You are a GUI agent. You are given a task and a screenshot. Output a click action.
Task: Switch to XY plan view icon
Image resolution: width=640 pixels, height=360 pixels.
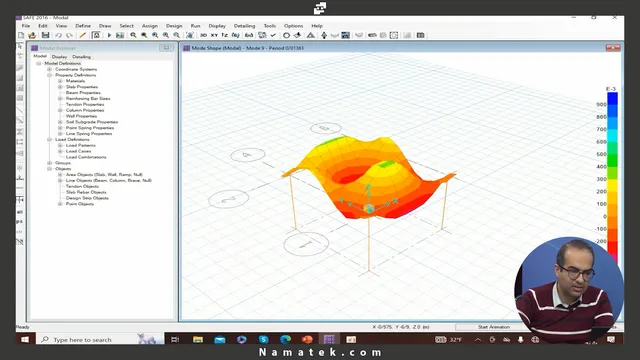(214, 36)
